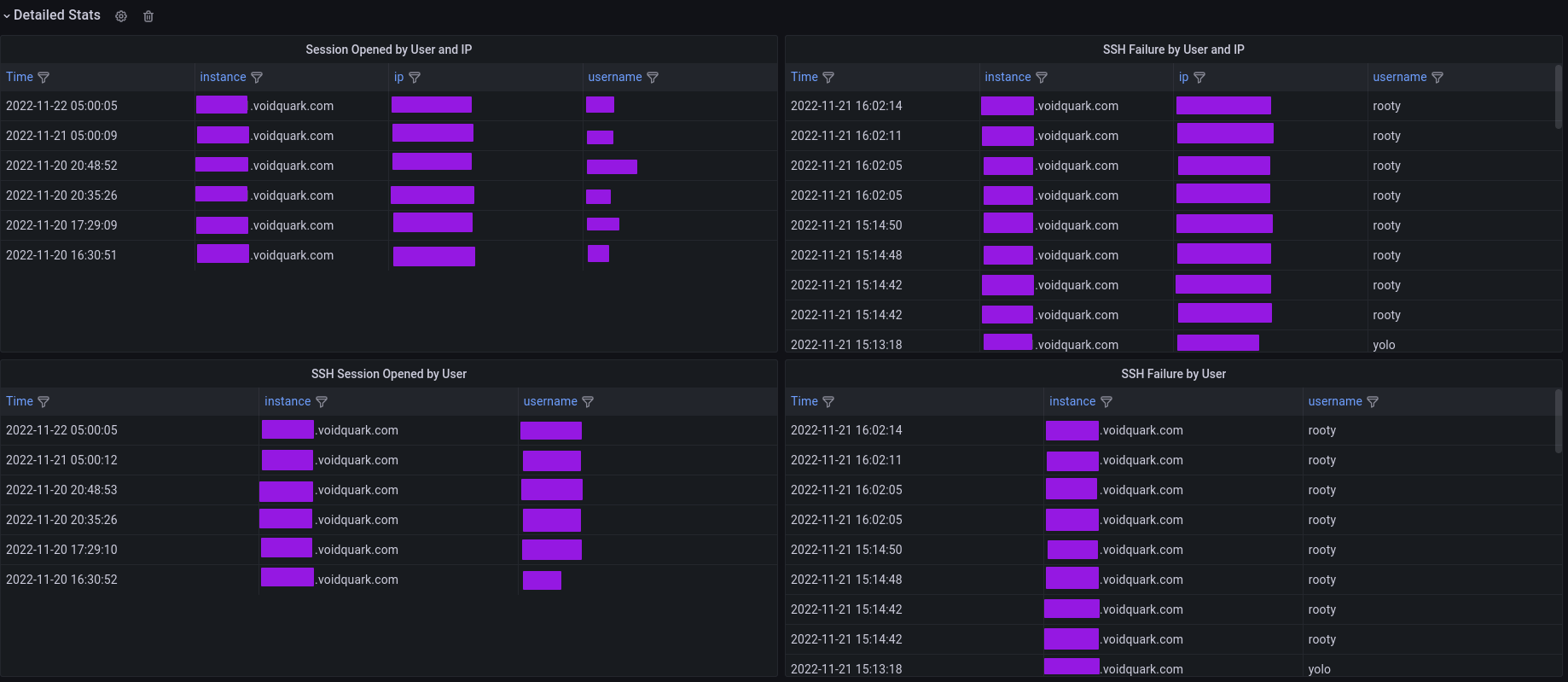
Task: Delete the Detailed Stats row via trash icon
Action: click(x=148, y=16)
